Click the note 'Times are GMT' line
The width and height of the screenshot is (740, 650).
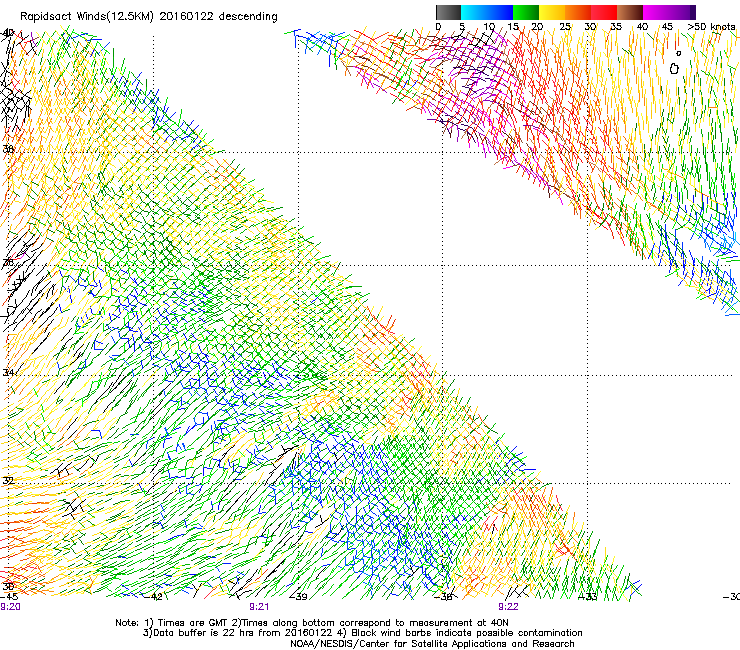pyautogui.click(x=312, y=623)
